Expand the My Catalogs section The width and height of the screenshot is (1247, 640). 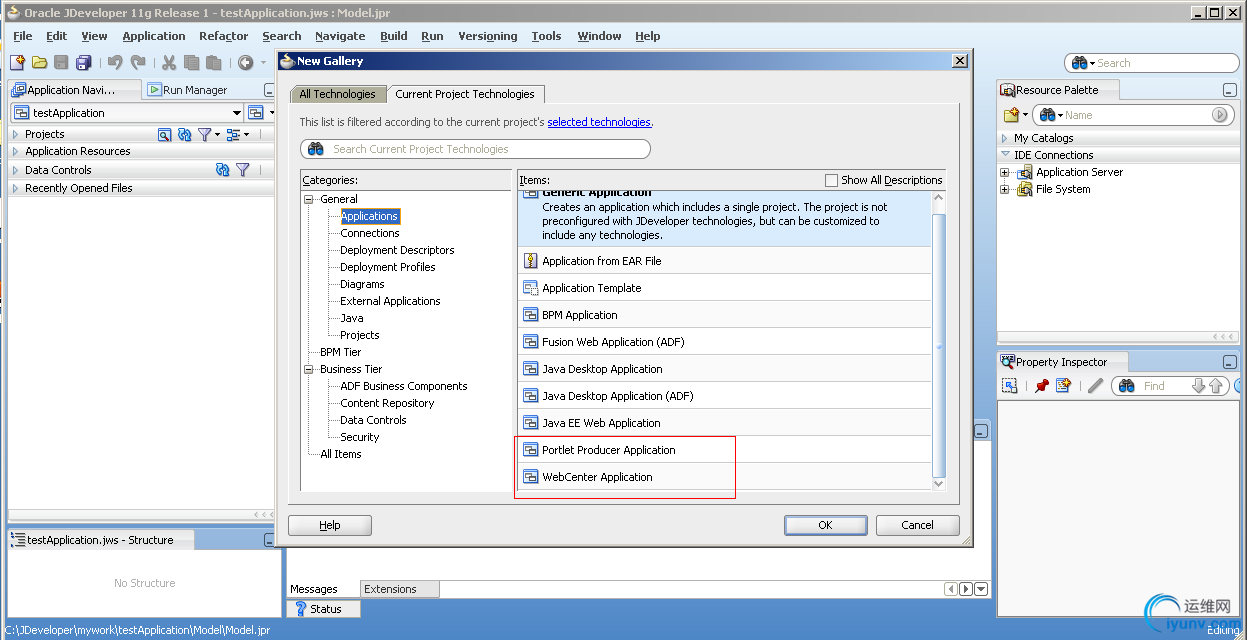(x=1005, y=138)
